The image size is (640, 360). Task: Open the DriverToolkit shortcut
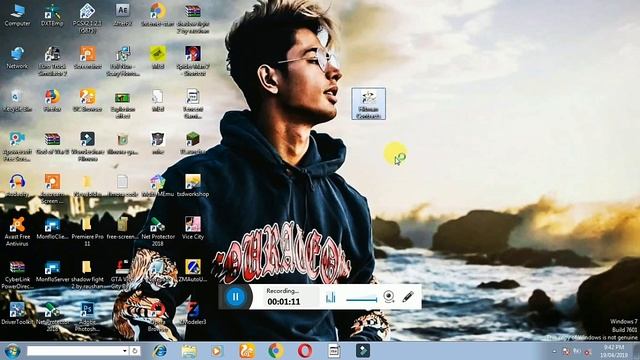pyautogui.click(x=18, y=313)
